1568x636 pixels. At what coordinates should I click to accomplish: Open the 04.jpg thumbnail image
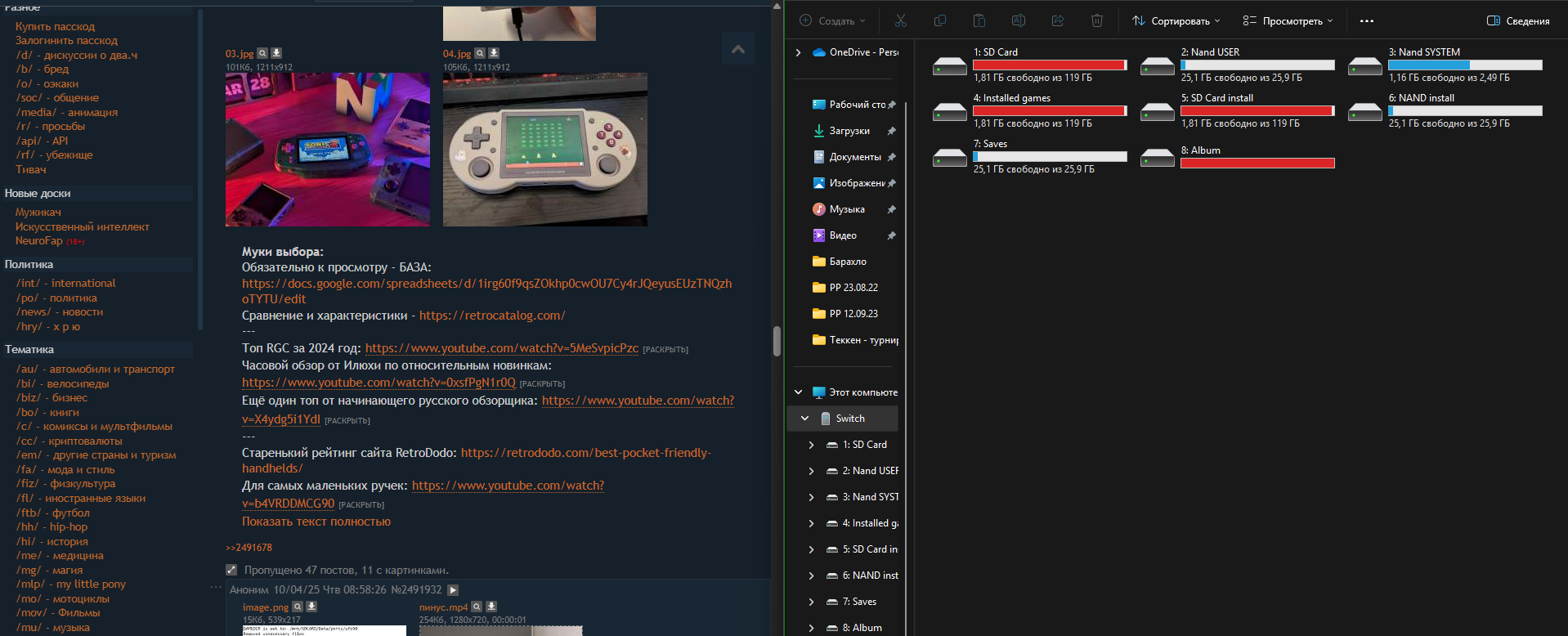pos(545,150)
